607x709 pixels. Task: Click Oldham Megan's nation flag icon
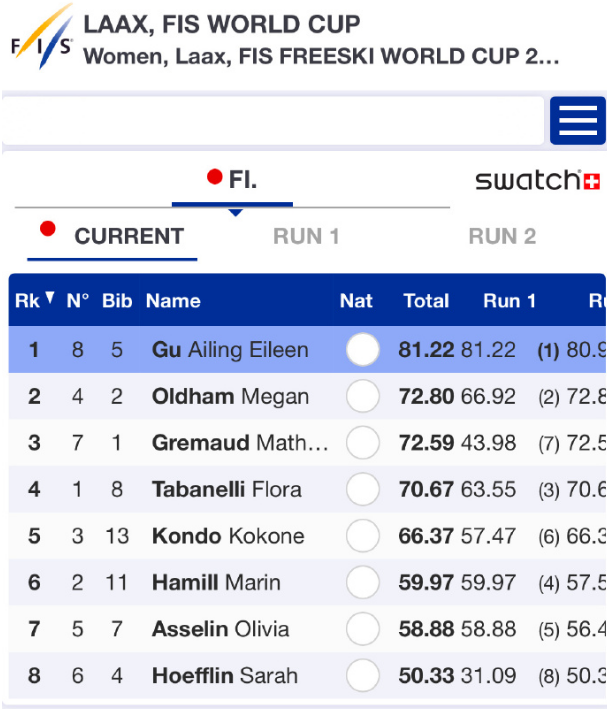362,397
